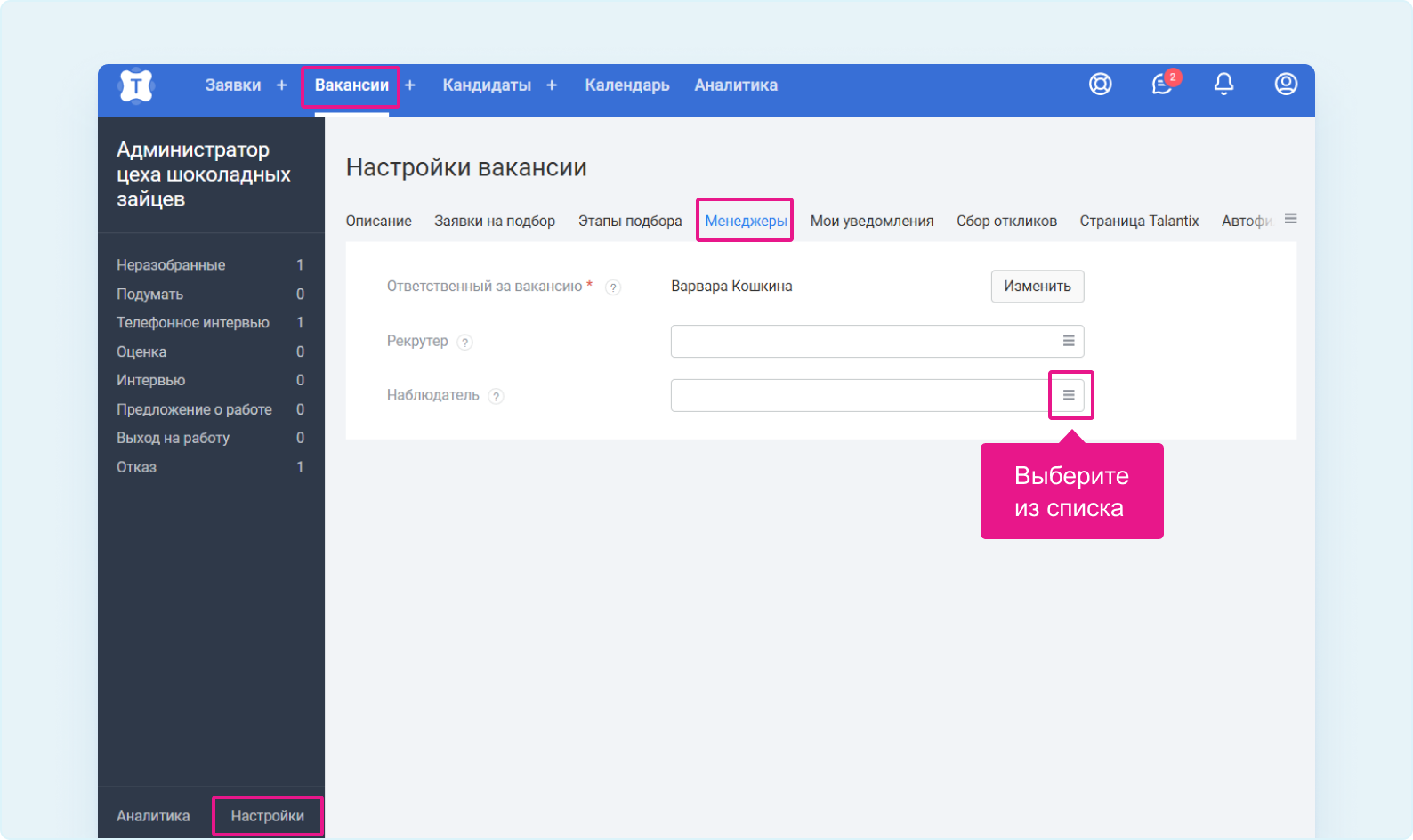
Task: Show help for Ответственный за вакансию
Action: pyautogui.click(x=613, y=287)
